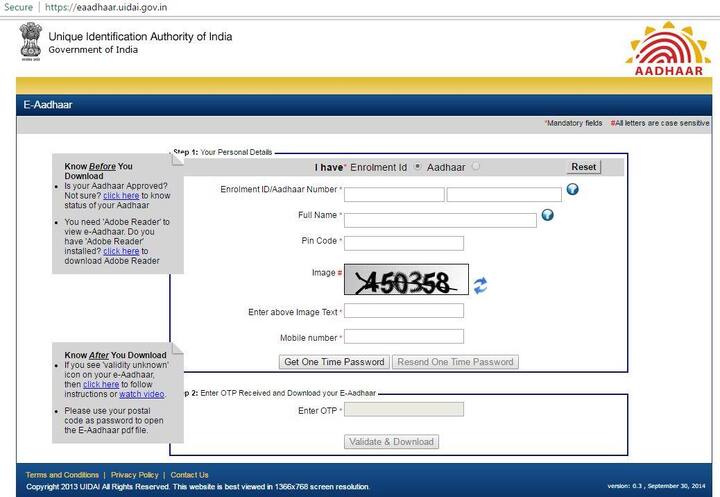Click Unique Identification Authority of India title
The width and height of the screenshot is (720, 497).
pos(140,36)
